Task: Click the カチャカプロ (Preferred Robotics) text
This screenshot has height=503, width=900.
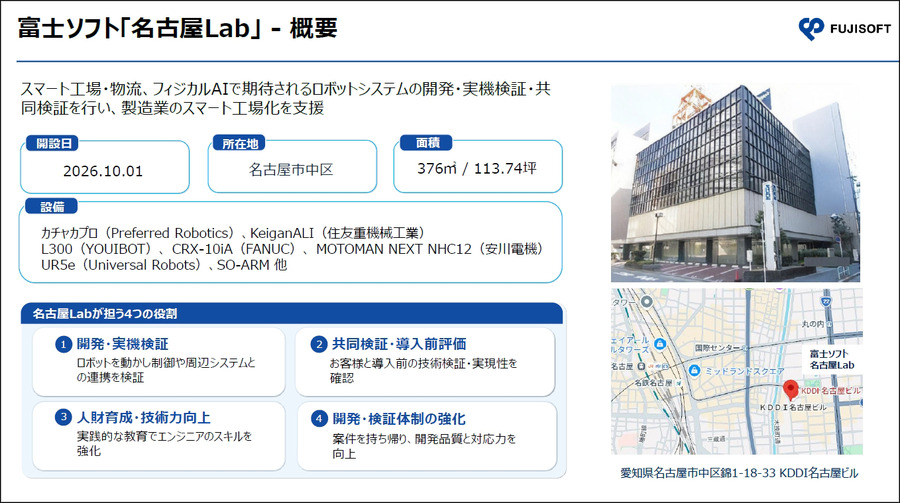Action: (138, 233)
